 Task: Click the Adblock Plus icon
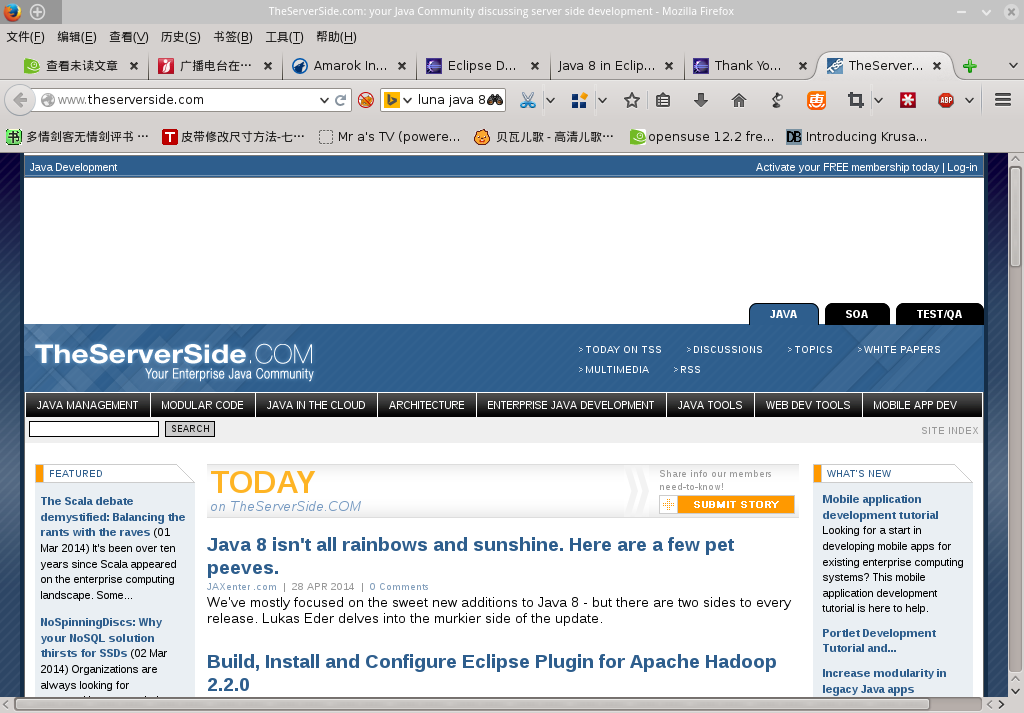point(946,100)
